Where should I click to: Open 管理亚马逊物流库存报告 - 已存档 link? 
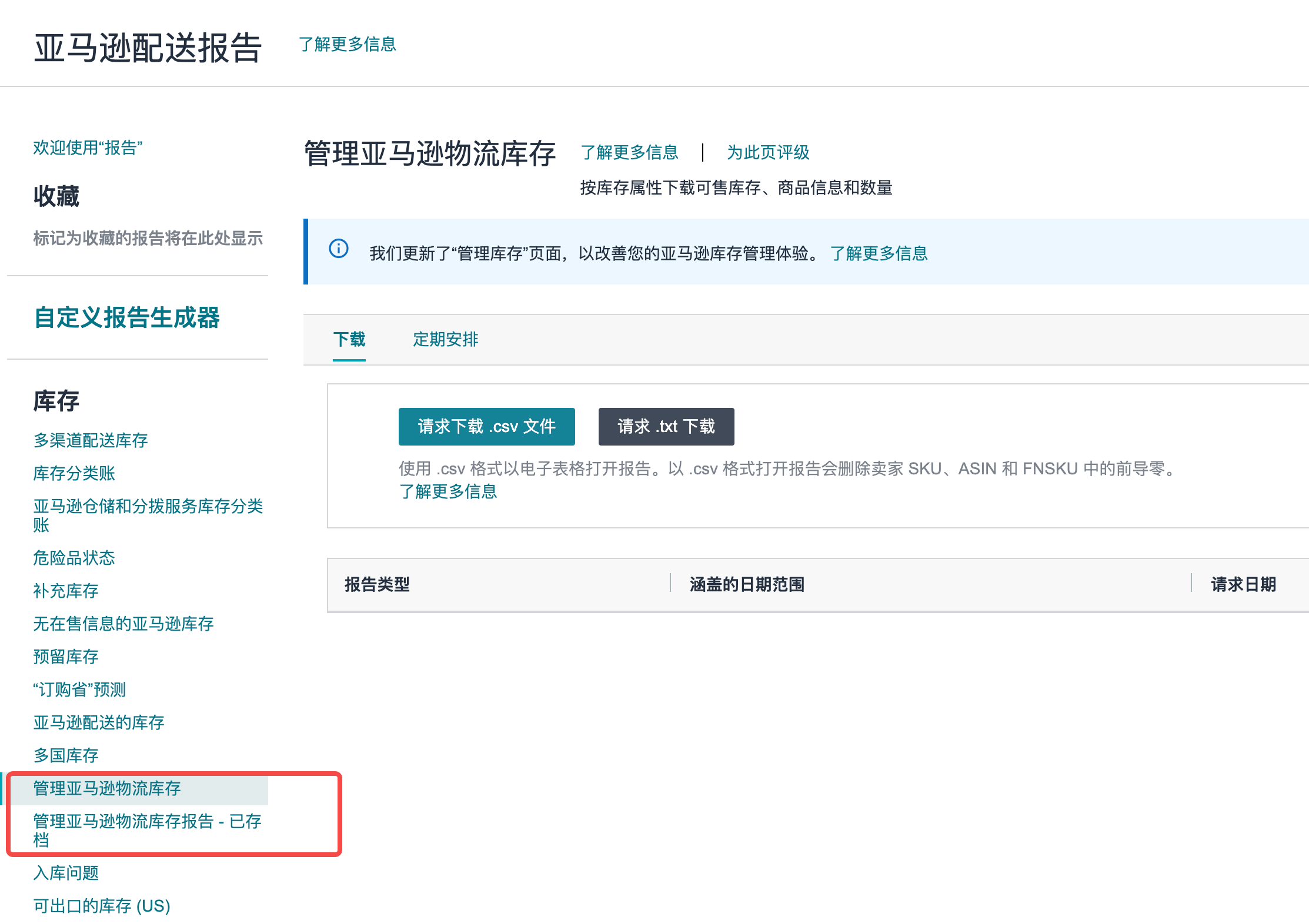(147, 831)
